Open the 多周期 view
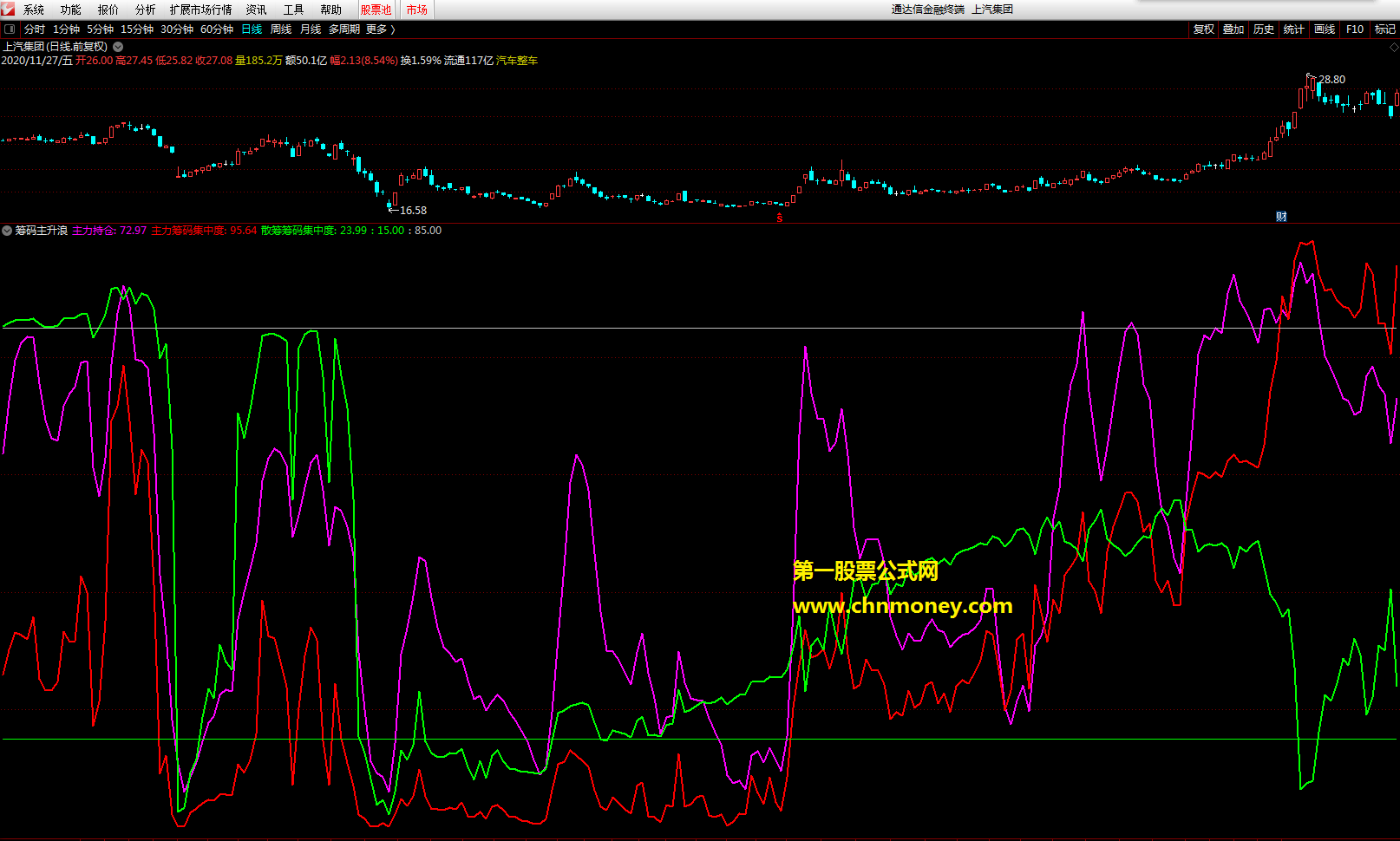The width and height of the screenshot is (1400, 841). pos(344,29)
